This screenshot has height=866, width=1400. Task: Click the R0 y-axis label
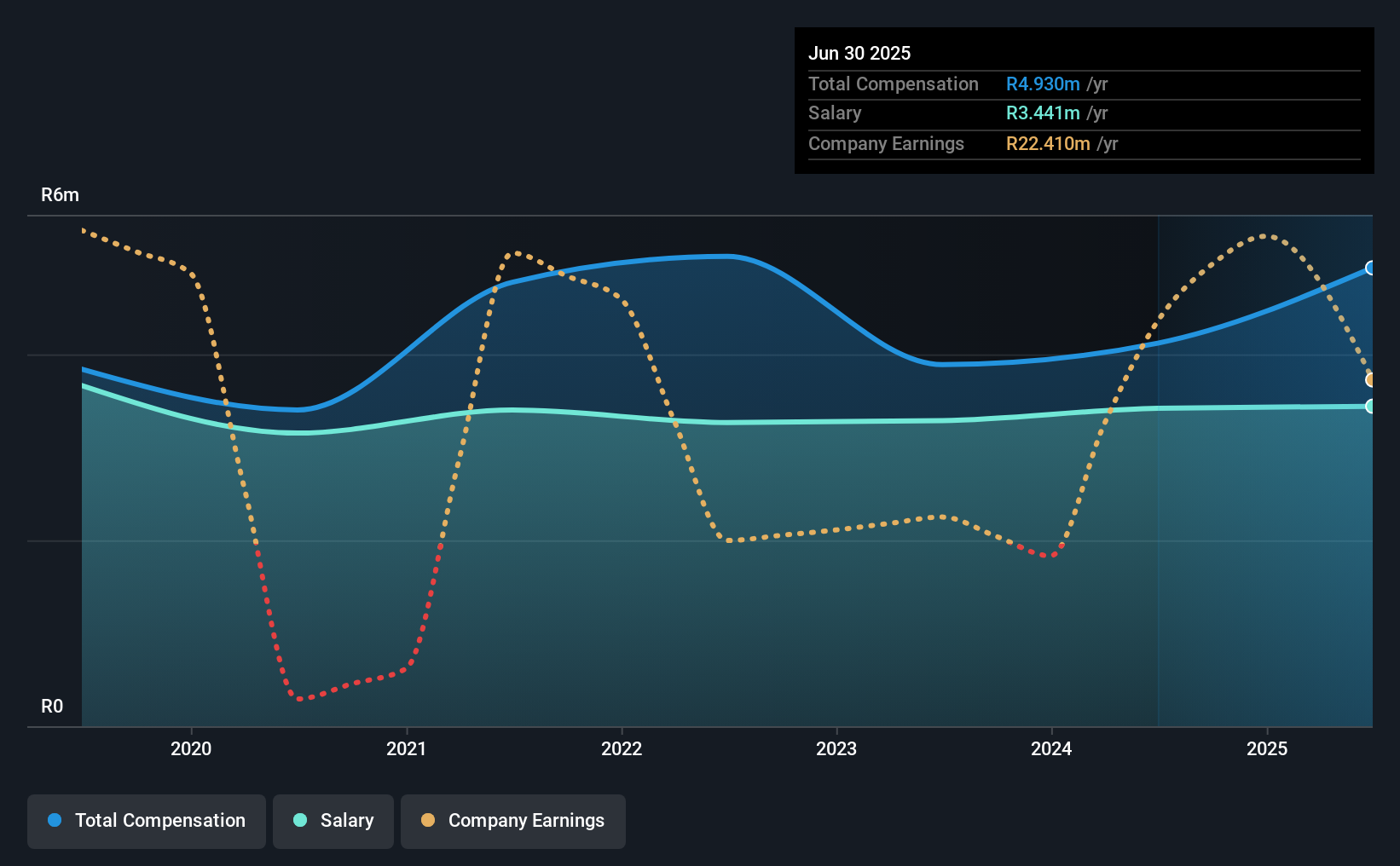click(x=52, y=707)
